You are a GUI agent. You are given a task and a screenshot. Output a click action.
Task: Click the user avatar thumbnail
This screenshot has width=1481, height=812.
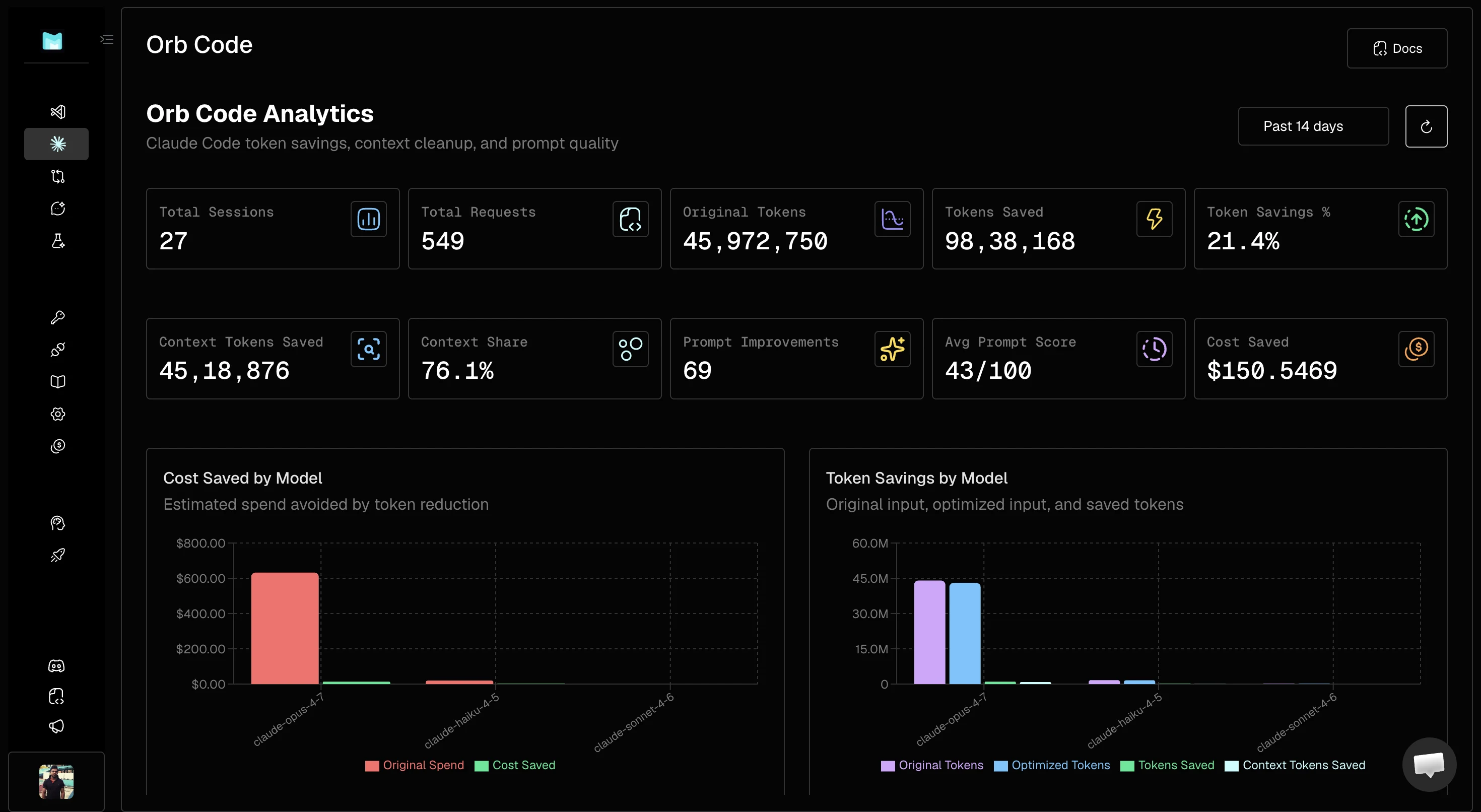tap(56, 781)
